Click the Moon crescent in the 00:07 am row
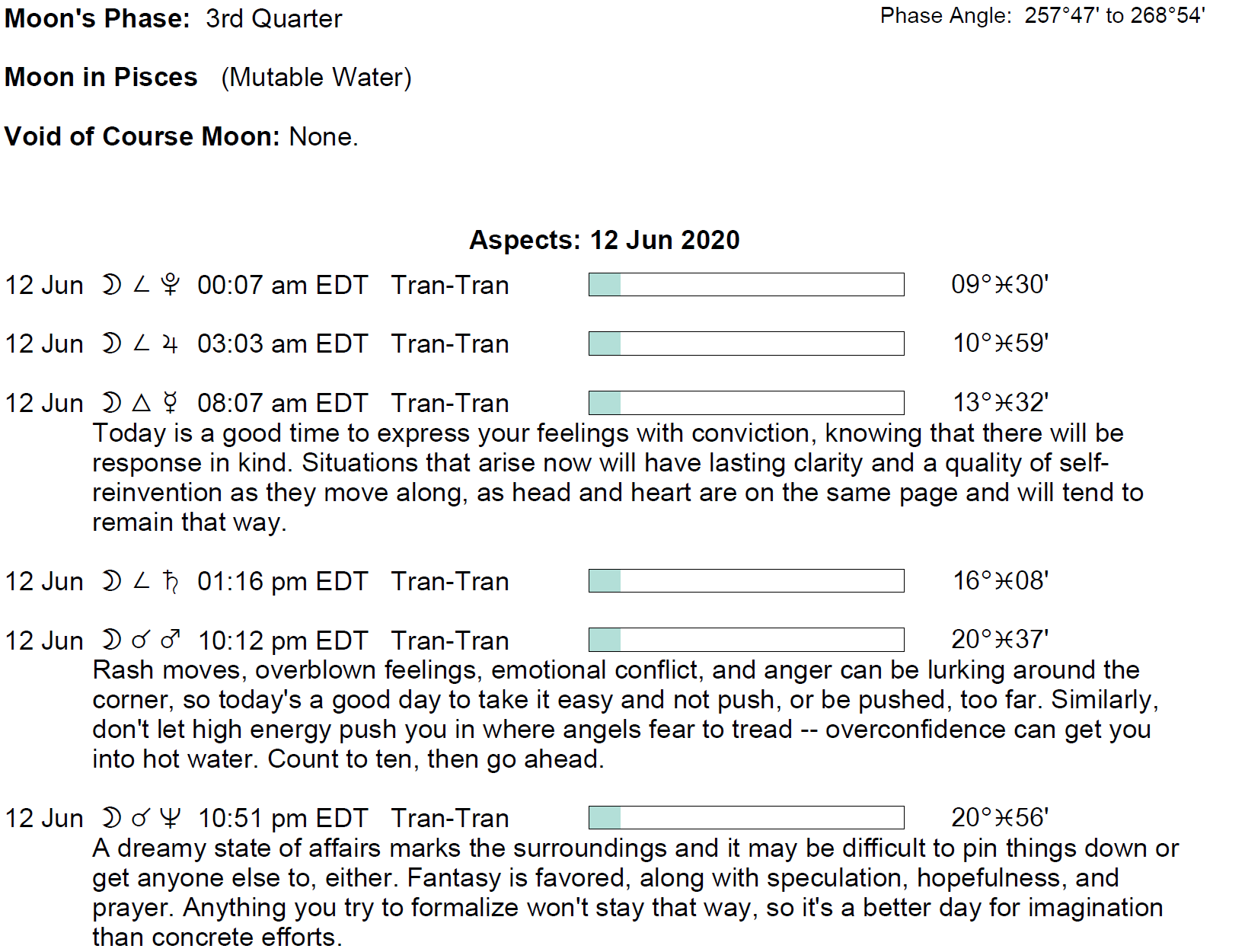1245x952 pixels. pos(112,285)
